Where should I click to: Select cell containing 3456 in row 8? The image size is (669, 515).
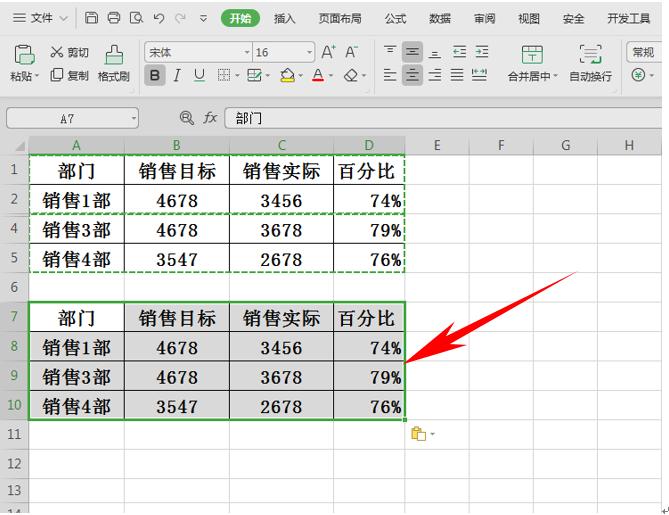[x=281, y=347]
